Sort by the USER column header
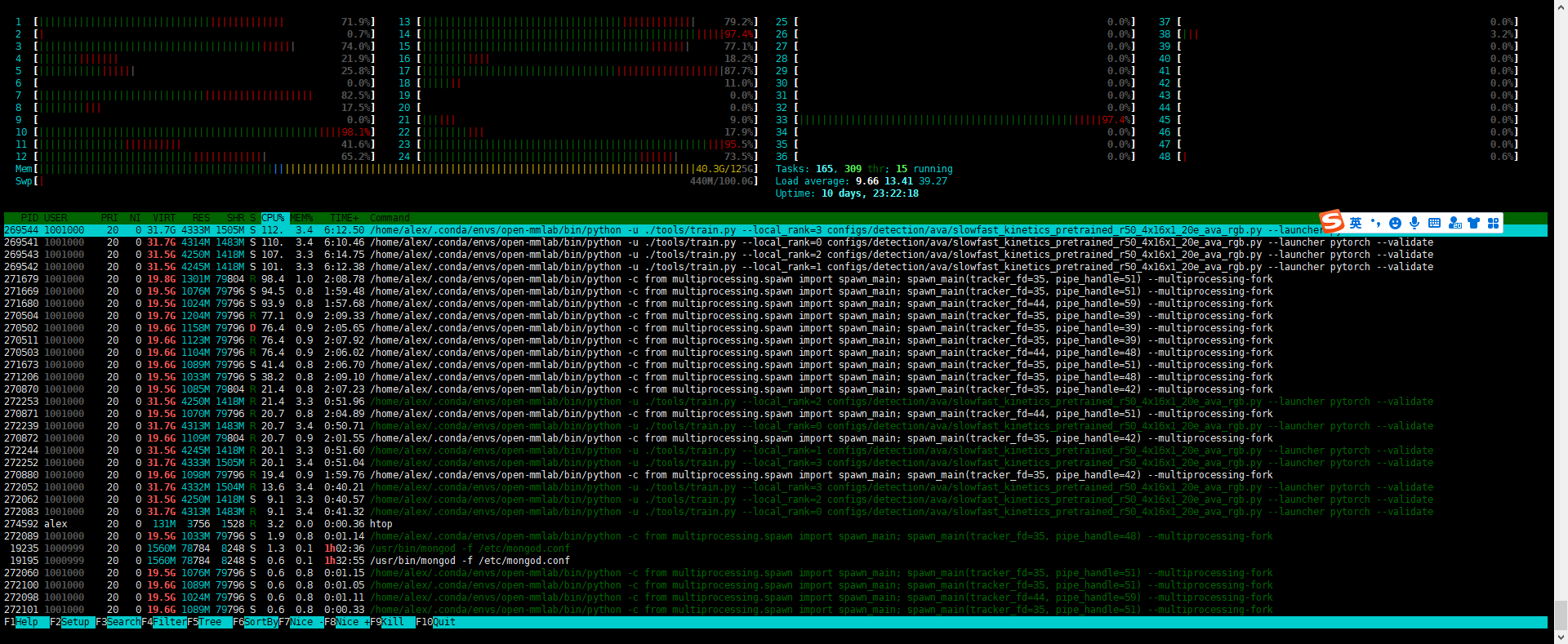Viewport: 1568px width, 644px height. click(x=56, y=218)
